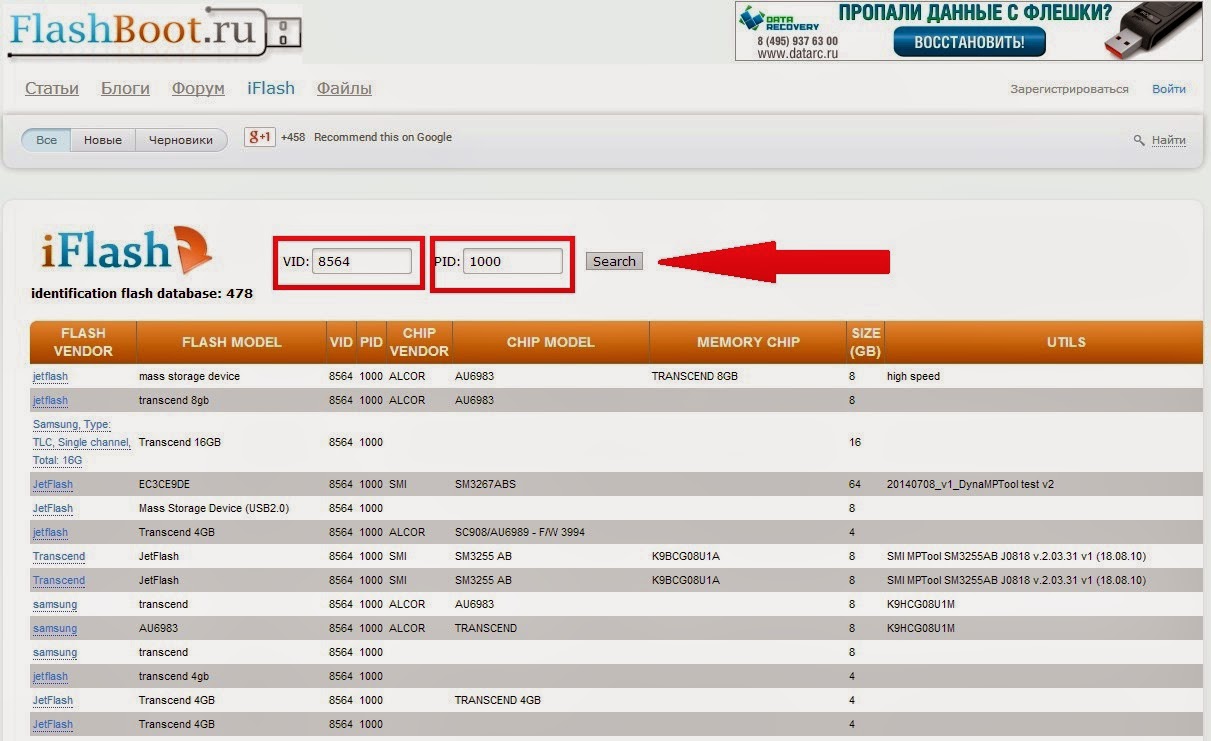Open the Форум menu
This screenshot has width=1211, height=741.
pos(198,88)
